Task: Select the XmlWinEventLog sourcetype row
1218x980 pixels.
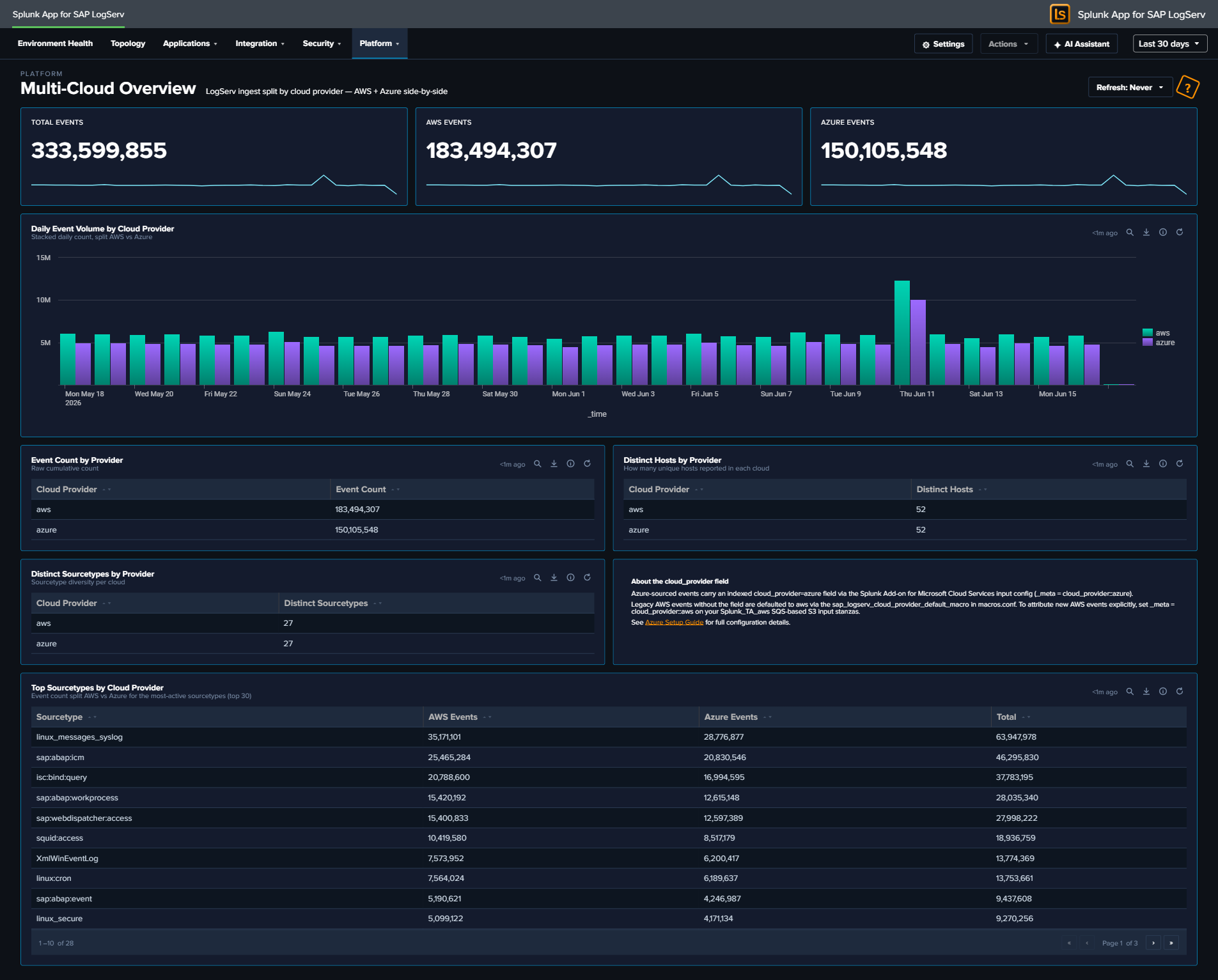Action: click(x=609, y=859)
